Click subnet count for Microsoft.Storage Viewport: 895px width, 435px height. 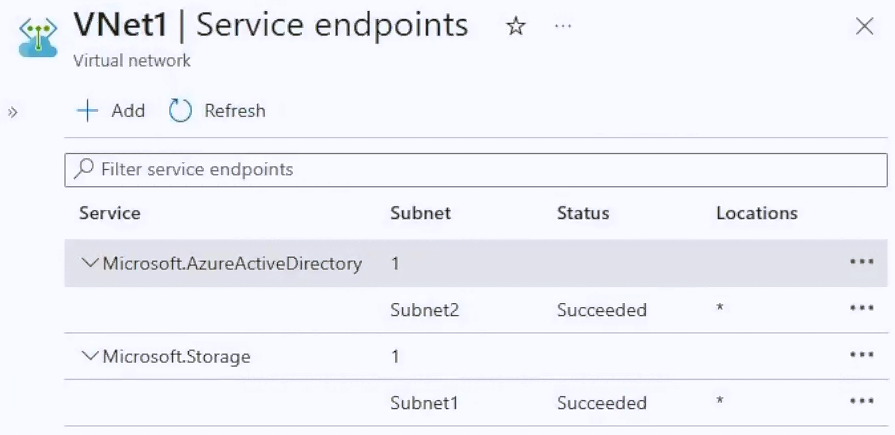[x=395, y=357]
